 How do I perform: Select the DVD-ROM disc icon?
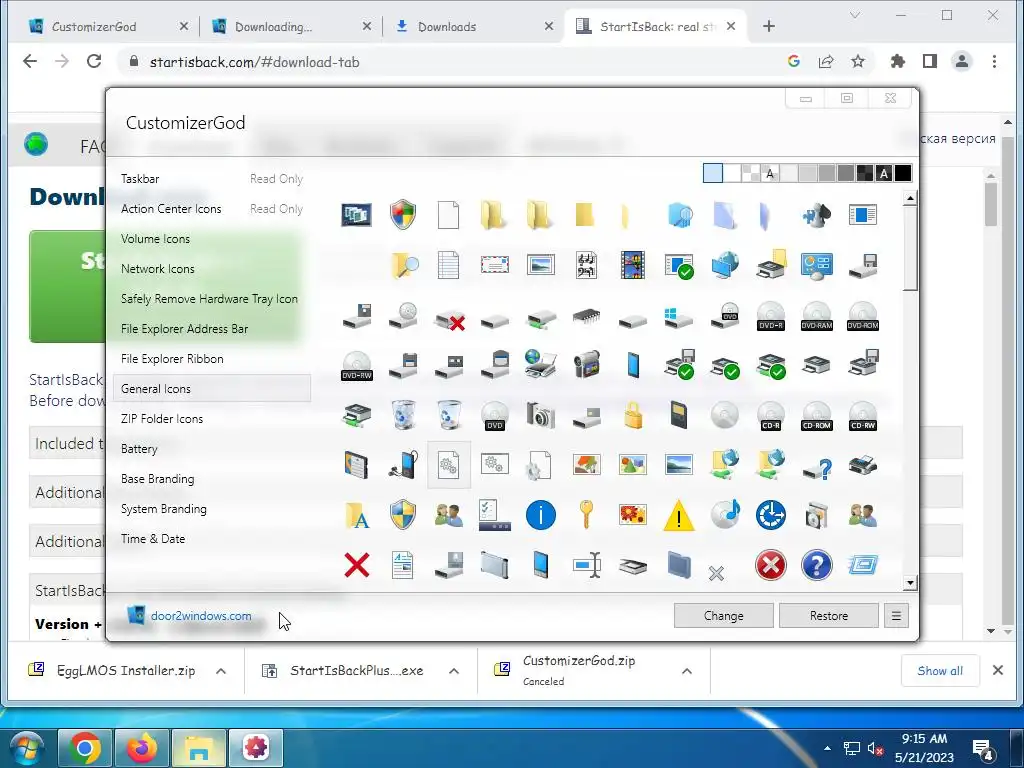(863, 317)
